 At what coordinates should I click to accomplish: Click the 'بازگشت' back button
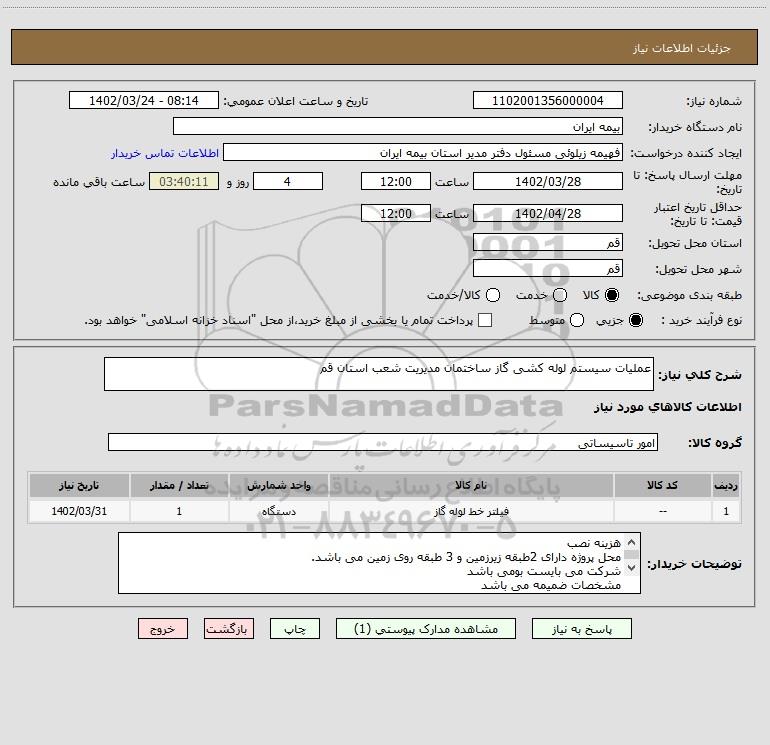(x=229, y=629)
